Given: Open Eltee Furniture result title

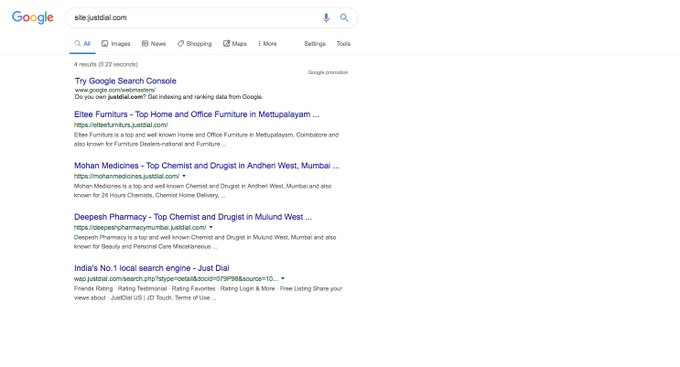Looking at the screenshot, I should pos(196,115).
